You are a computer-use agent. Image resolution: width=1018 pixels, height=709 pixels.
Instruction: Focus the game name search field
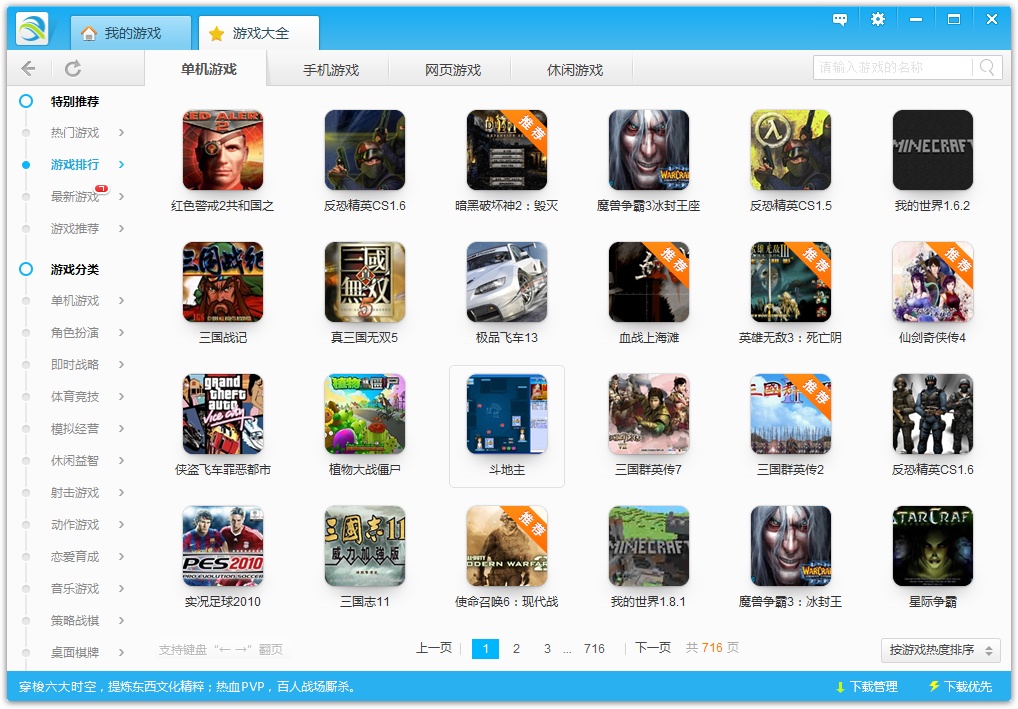(893, 68)
